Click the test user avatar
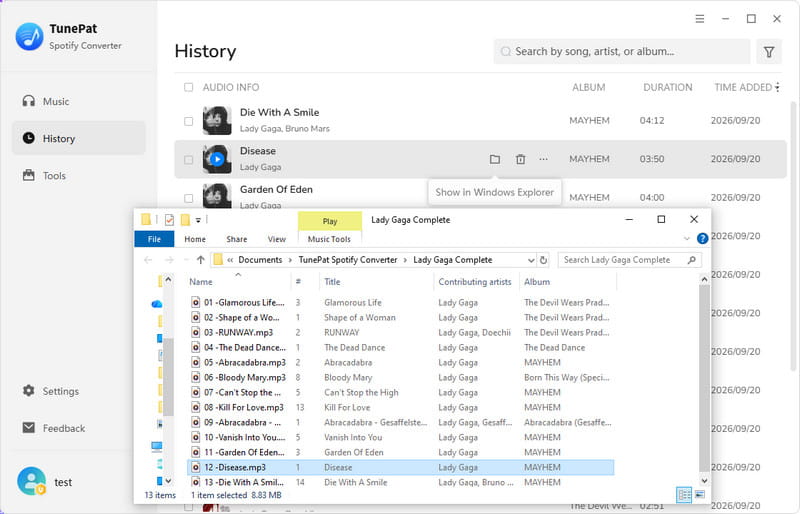This screenshot has width=800, height=514. tap(31, 481)
